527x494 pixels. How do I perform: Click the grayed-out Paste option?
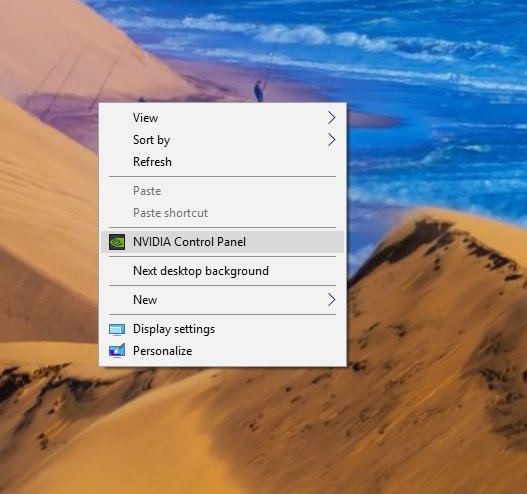point(222,191)
